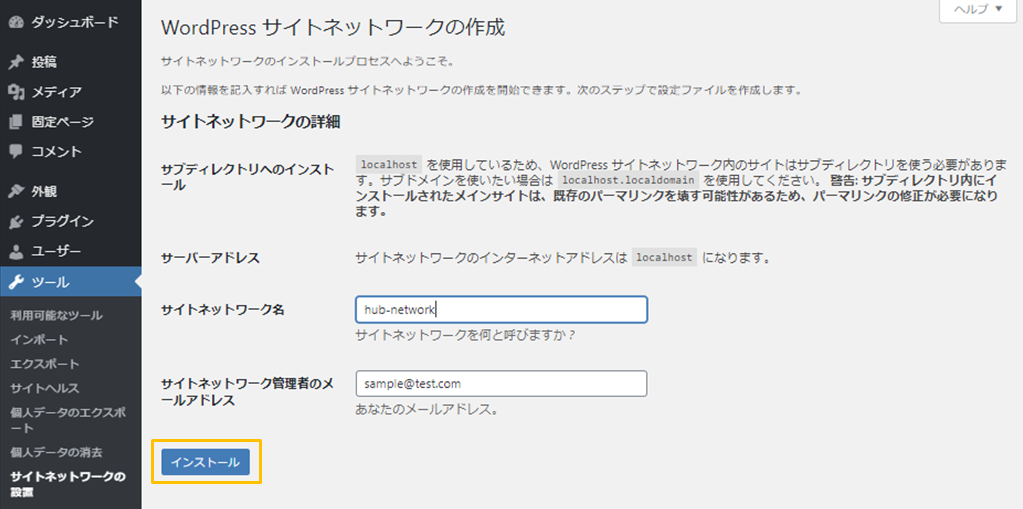The height and width of the screenshot is (509, 1023).
Task: Click the サイトネットワークの詳細 heading
Action: click(x=251, y=122)
